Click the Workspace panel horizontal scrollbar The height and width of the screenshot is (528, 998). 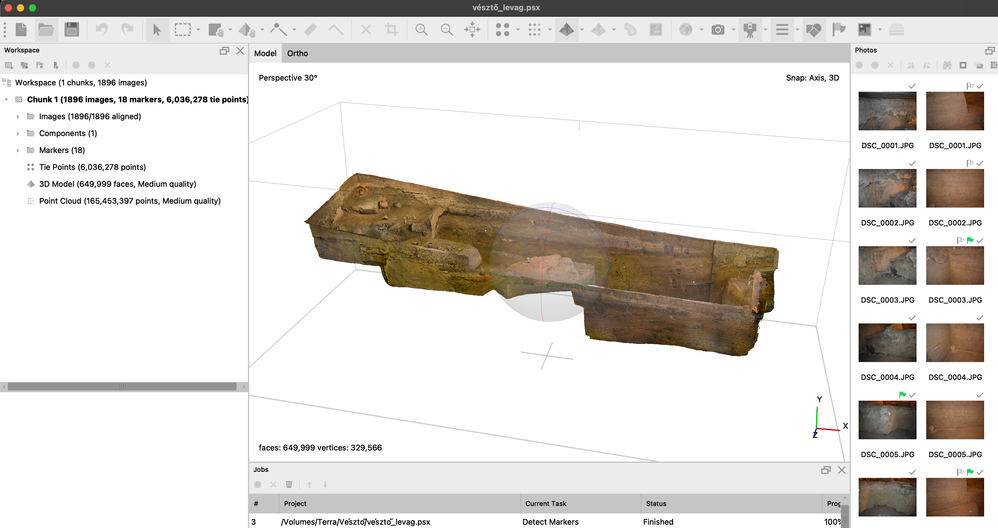coord(120,387)
